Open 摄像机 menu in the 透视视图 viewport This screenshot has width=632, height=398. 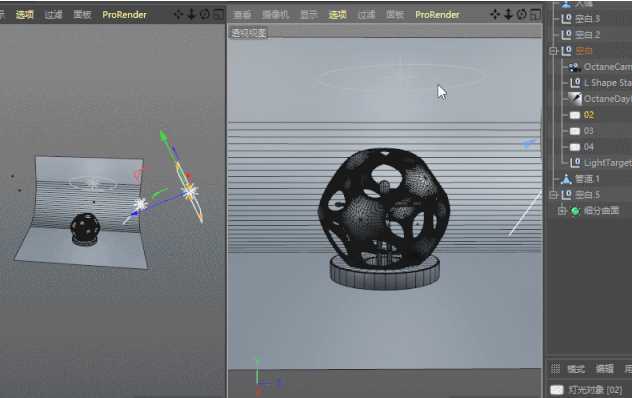coord(275,15)
